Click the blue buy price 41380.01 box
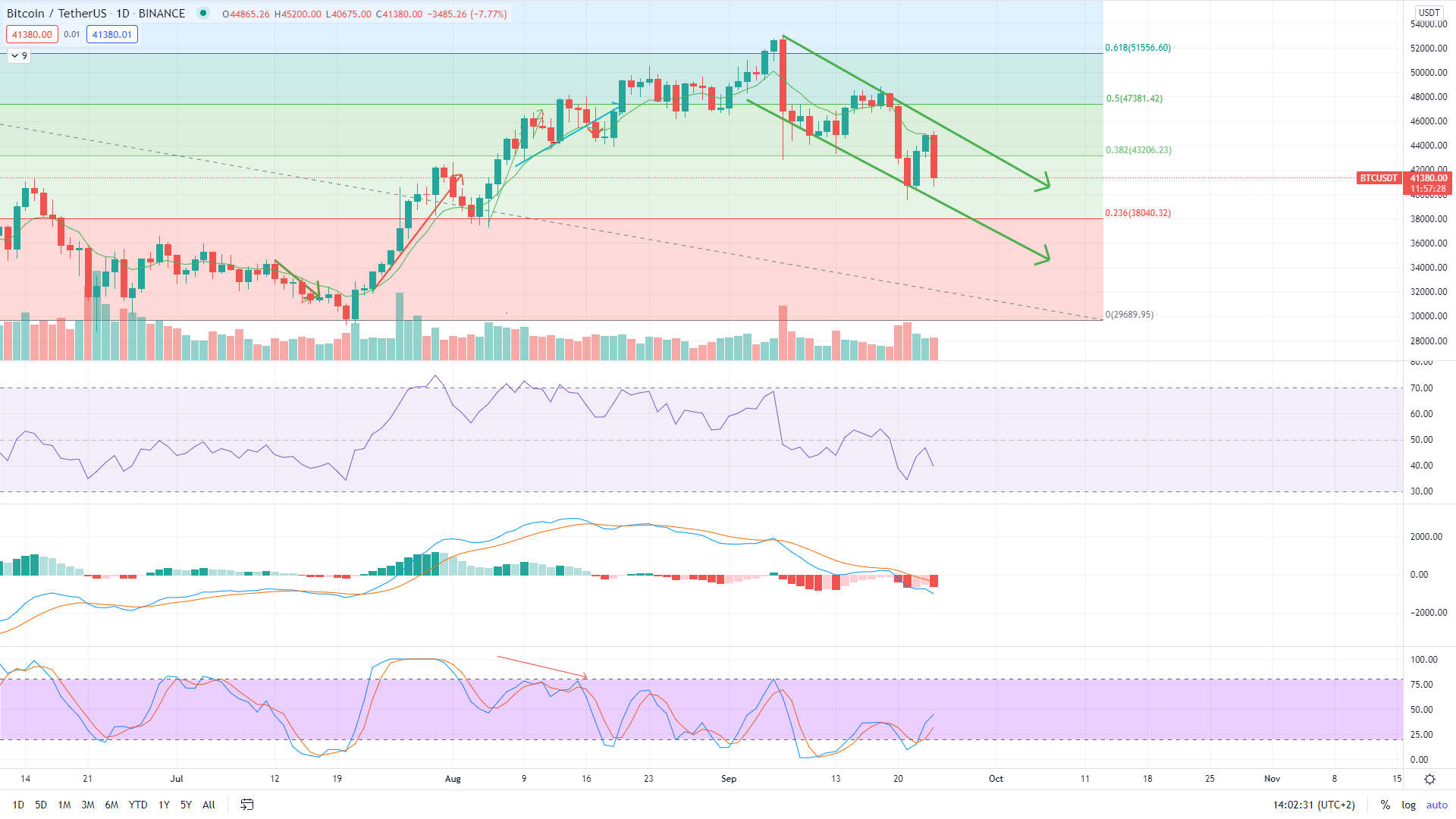This screenshot has width=1456, height=819. point(111,34)
